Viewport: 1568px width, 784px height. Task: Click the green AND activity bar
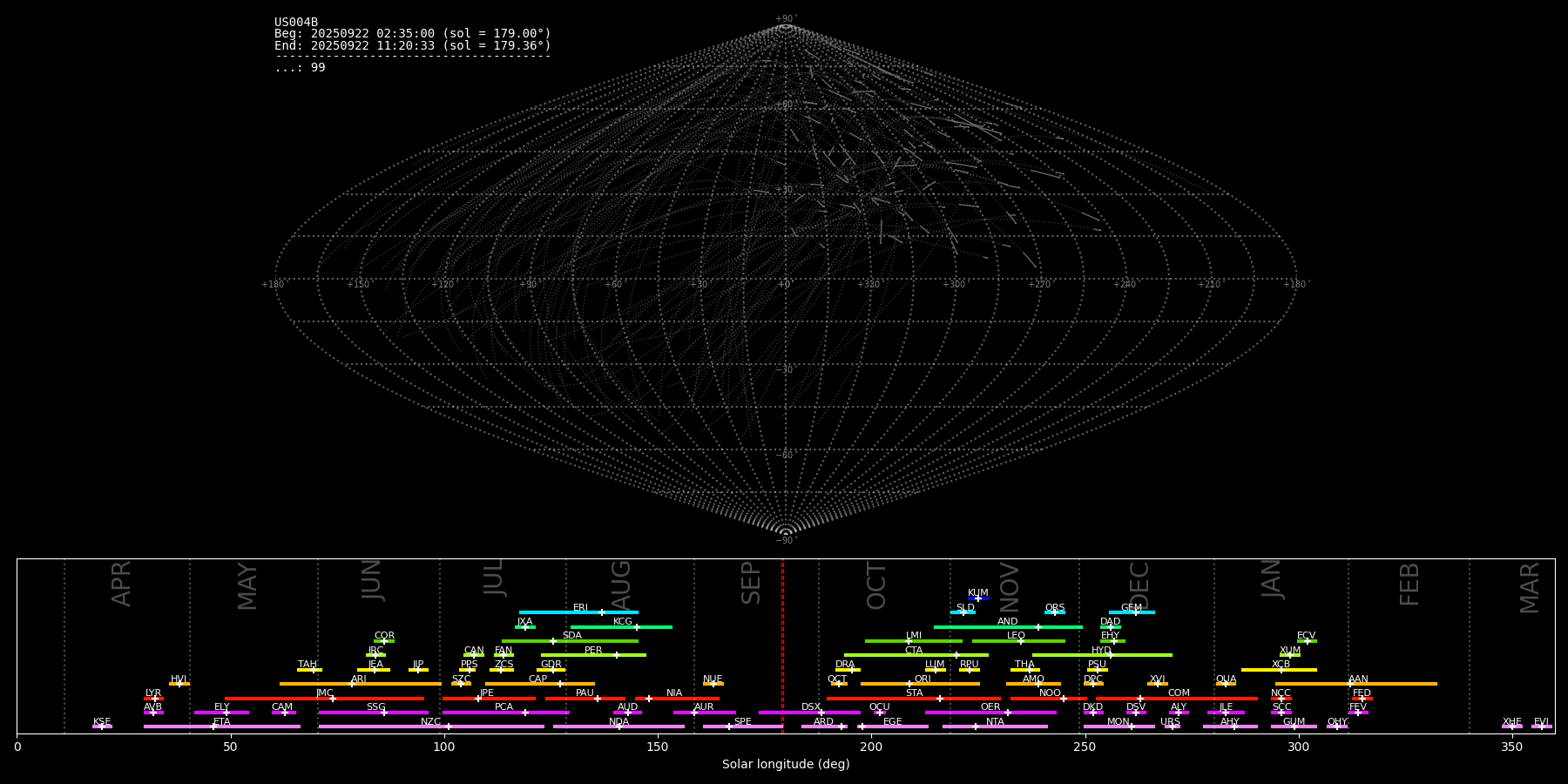coord(1008,627)
